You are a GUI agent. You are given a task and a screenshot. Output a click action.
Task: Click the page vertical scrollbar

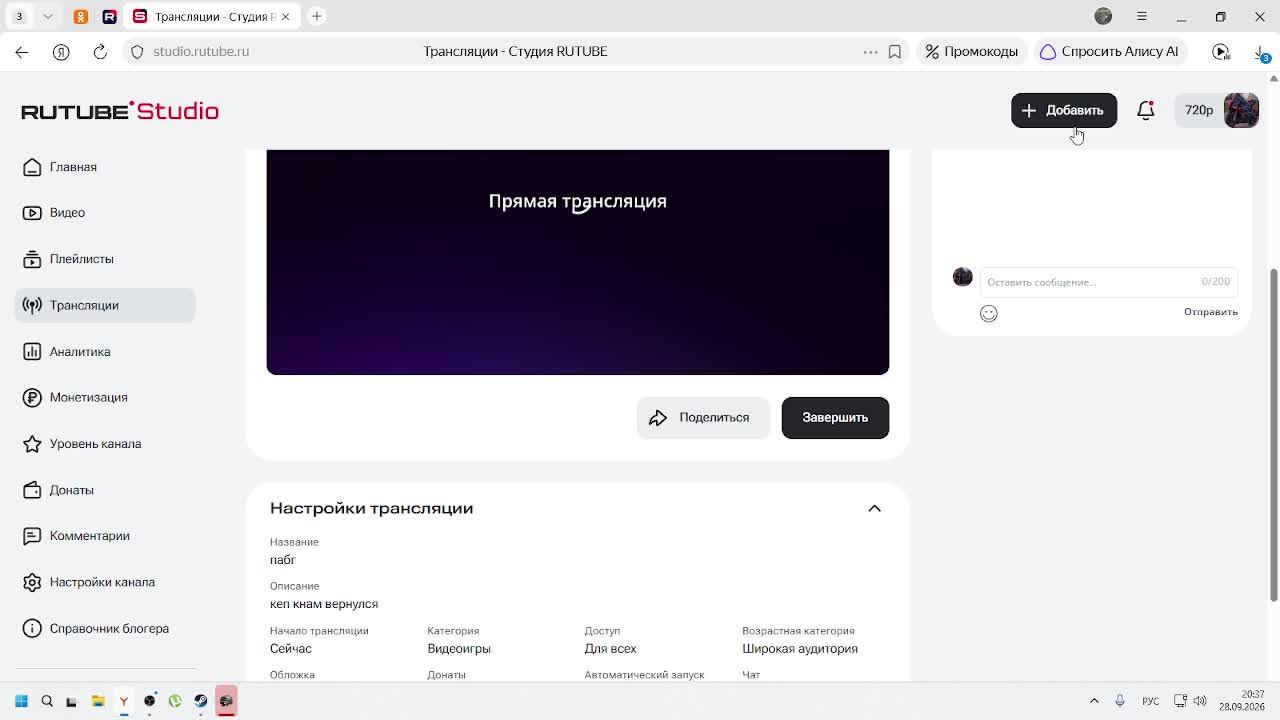point(1273,435)
